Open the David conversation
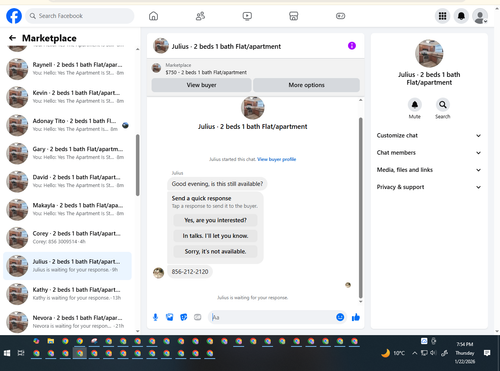500x371 pixels. [x=67, y=181]
